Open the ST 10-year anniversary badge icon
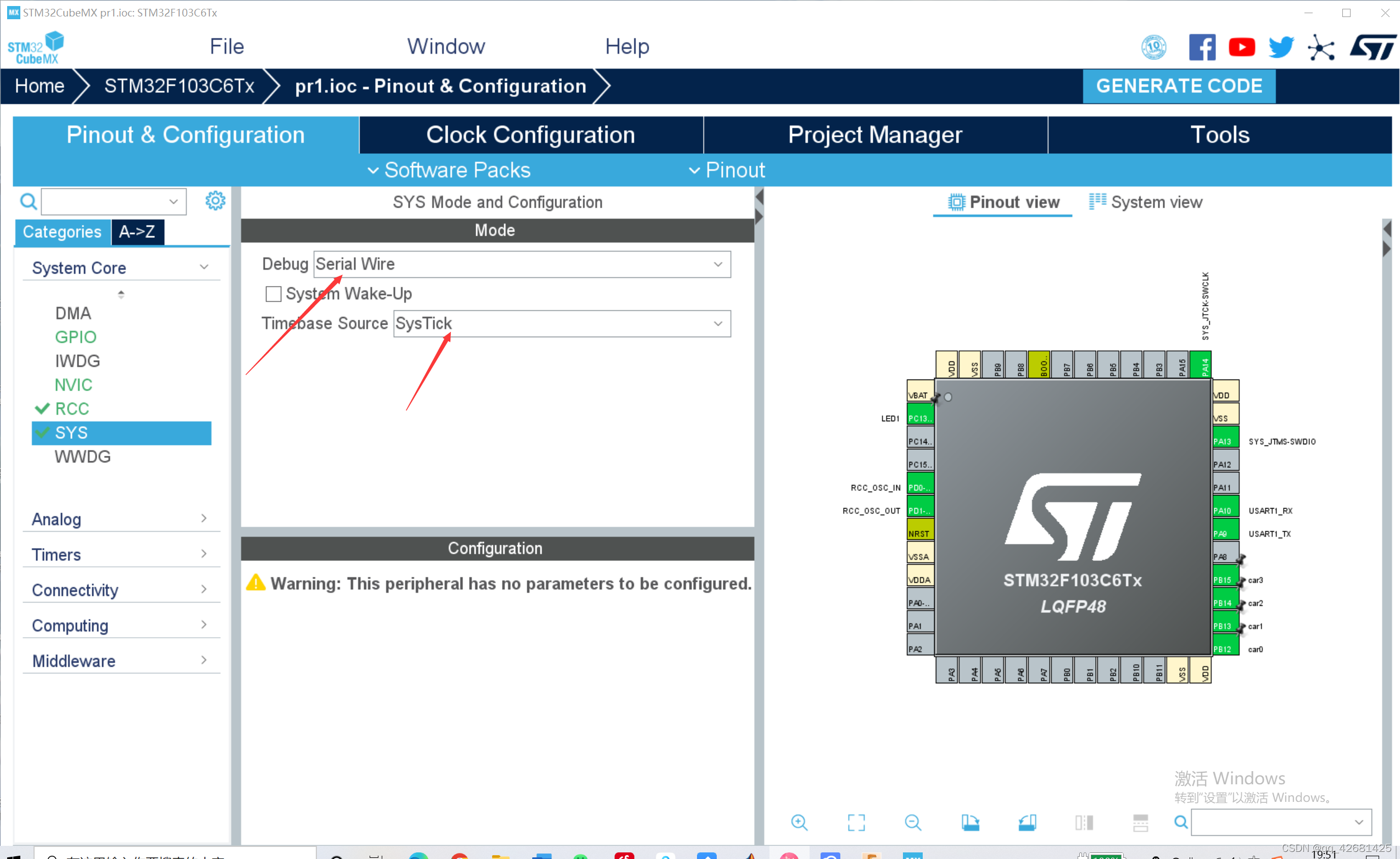Viewport: 1400px width, 859px height. pos(1153,47)
